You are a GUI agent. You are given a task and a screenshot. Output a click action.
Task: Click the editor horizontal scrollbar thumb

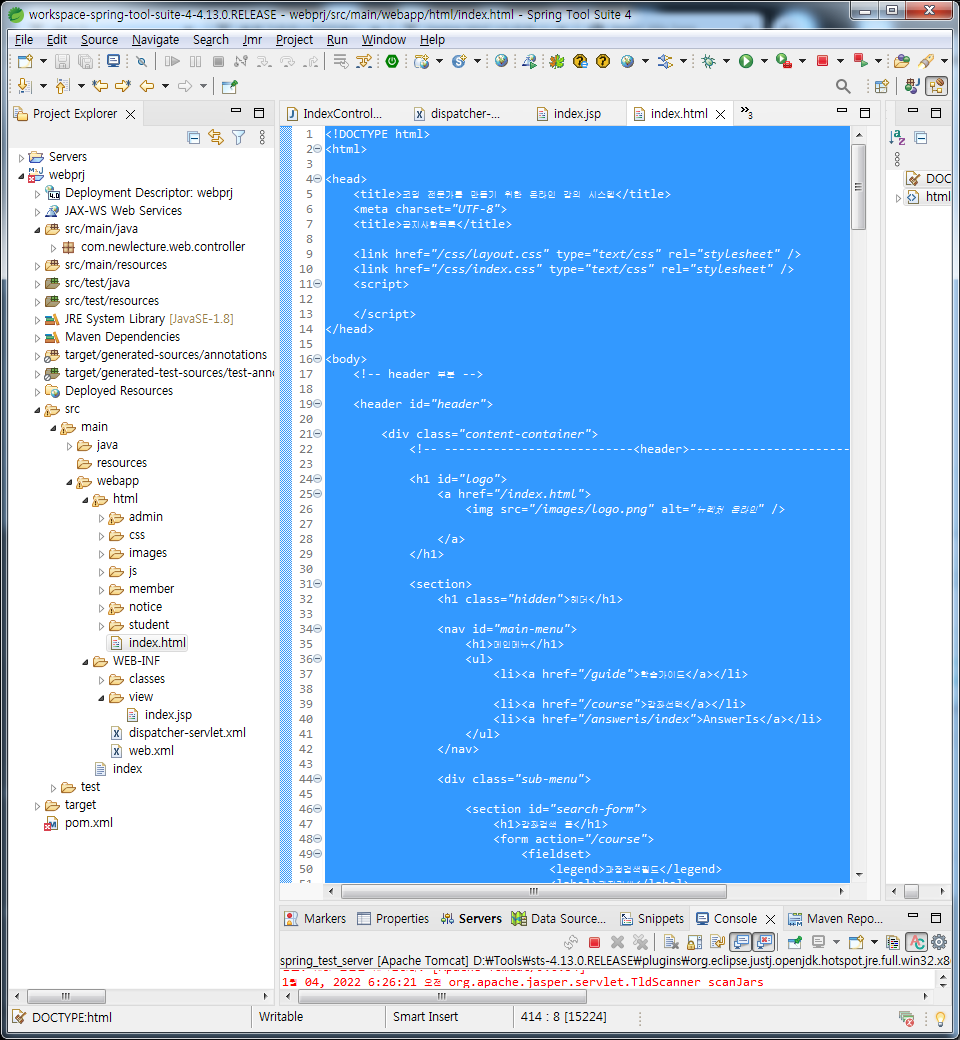coord(533,891)
